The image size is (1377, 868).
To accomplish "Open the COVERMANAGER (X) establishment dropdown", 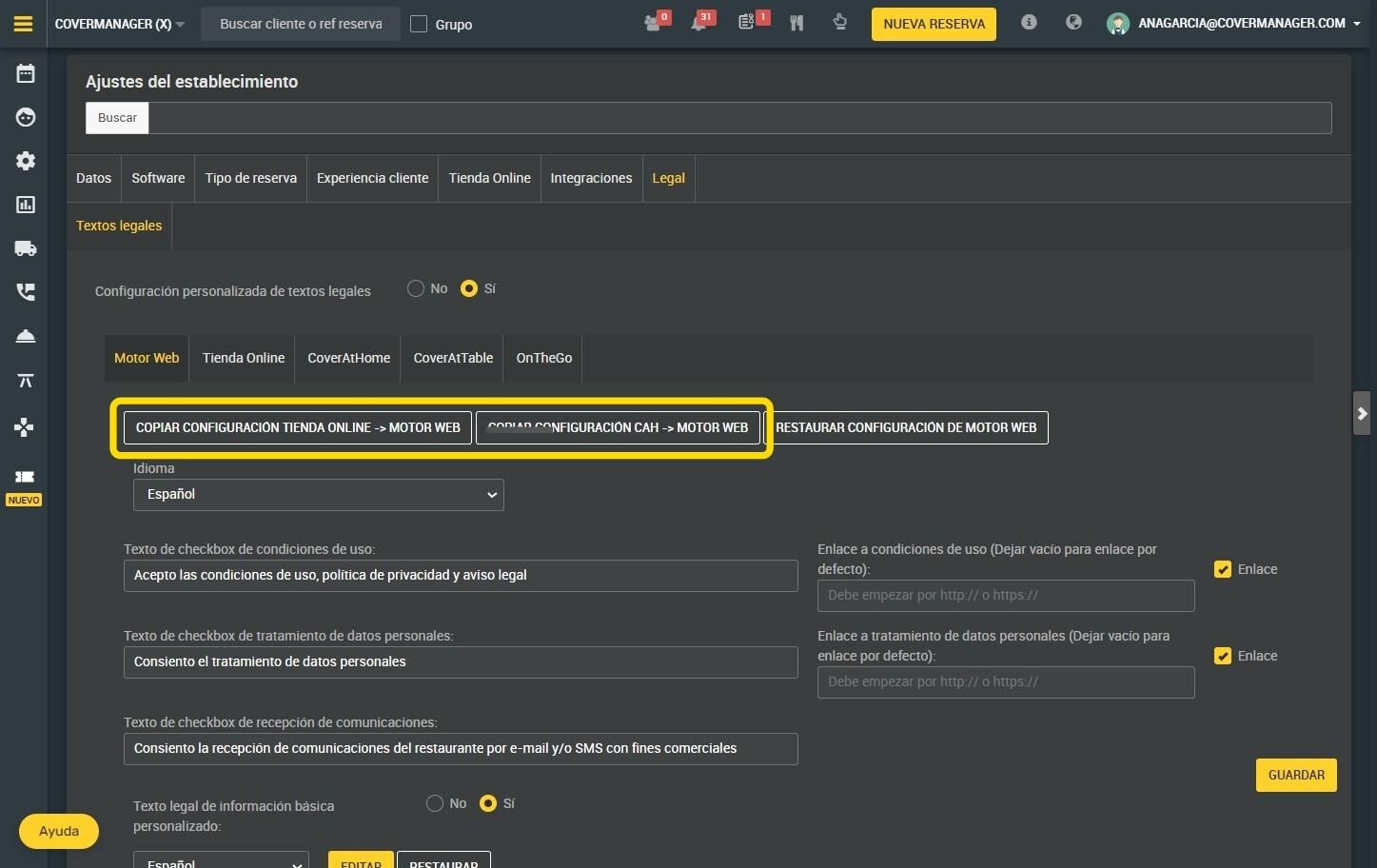I will point(120,24).
